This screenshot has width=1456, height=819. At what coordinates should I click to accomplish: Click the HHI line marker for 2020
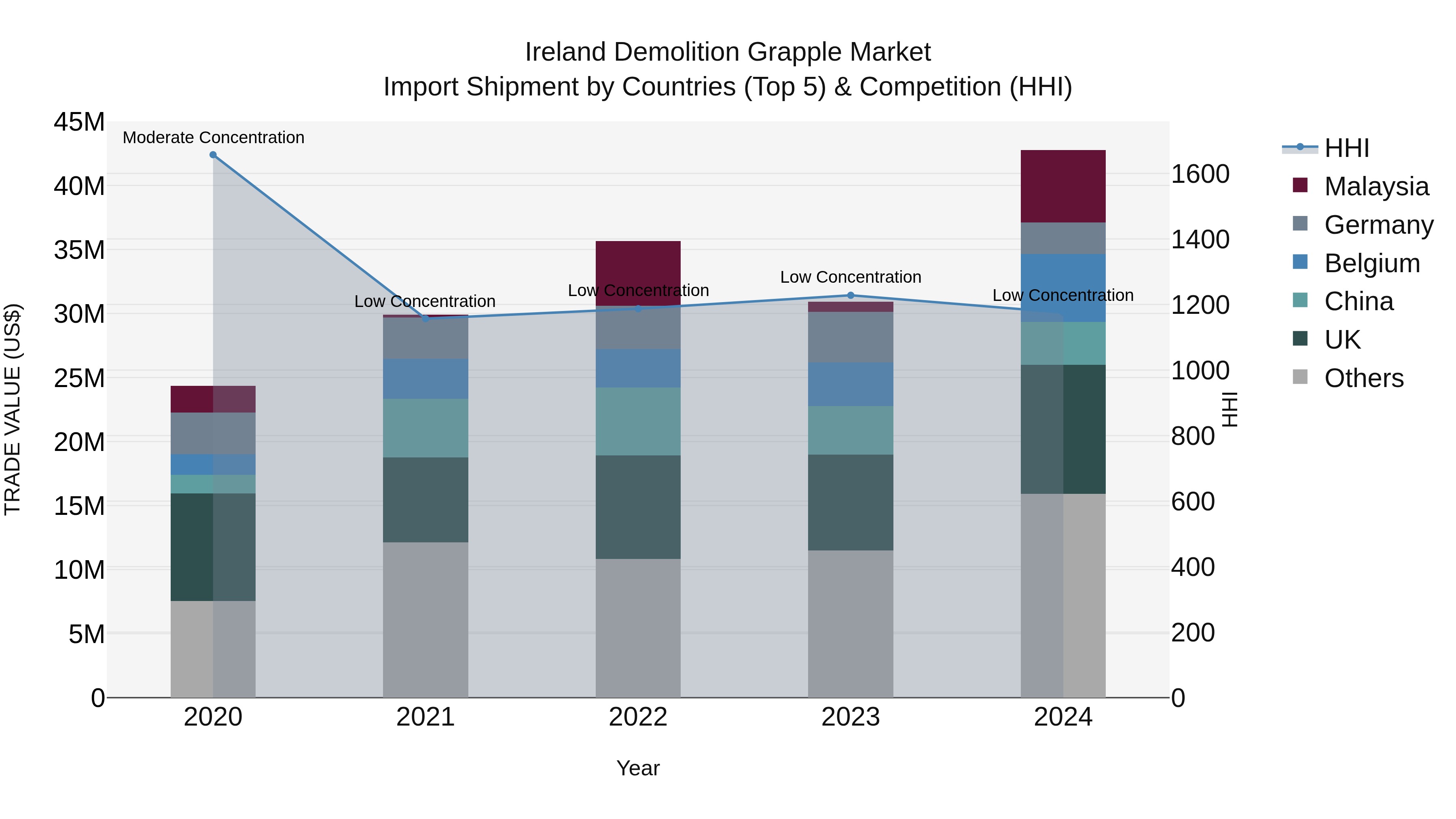pyautogui.click(x=213, y=155)
